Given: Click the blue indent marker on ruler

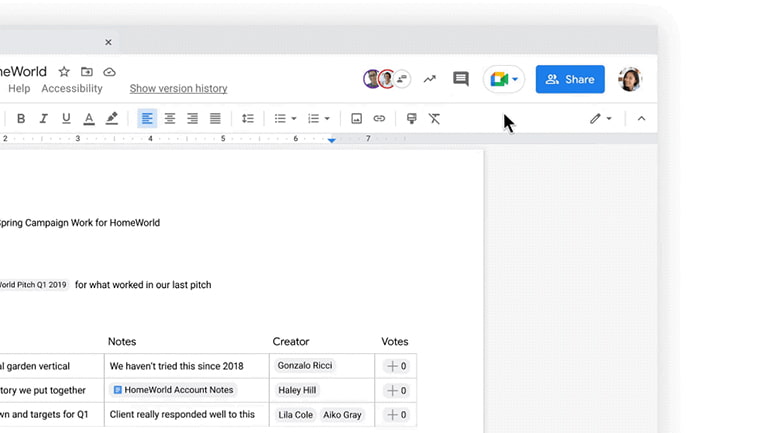Looking at the screenshot, I should click(332, 140).
